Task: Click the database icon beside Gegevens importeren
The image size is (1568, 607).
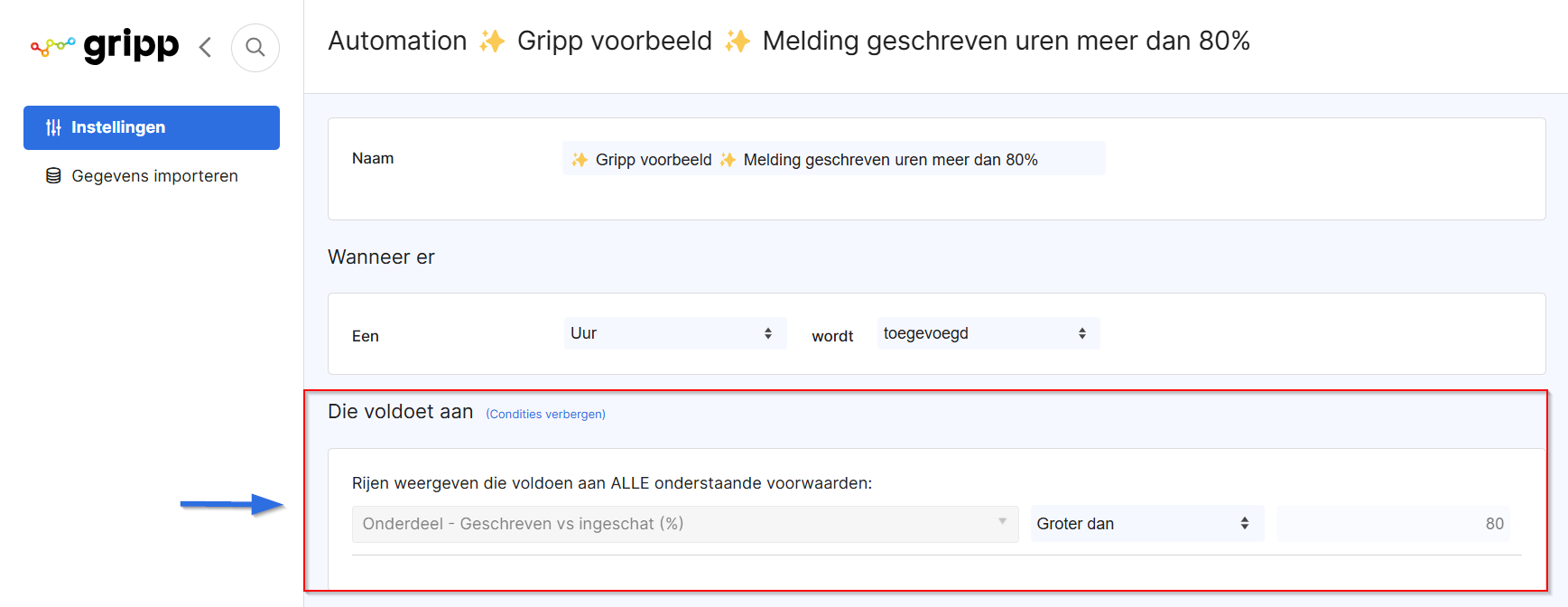Action: [53, 176]
